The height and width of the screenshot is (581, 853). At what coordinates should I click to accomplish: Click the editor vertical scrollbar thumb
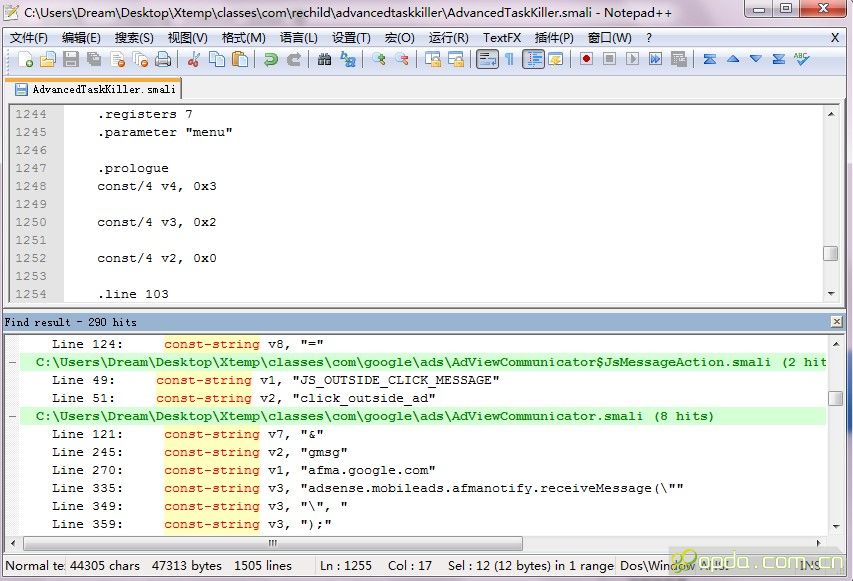point(831,254)
